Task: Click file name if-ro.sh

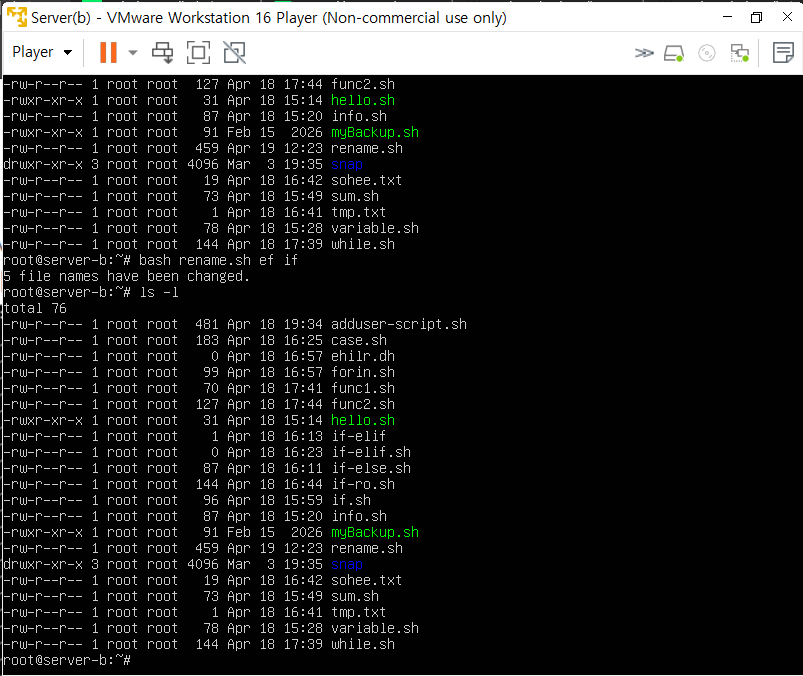Action: click(363, 484)
